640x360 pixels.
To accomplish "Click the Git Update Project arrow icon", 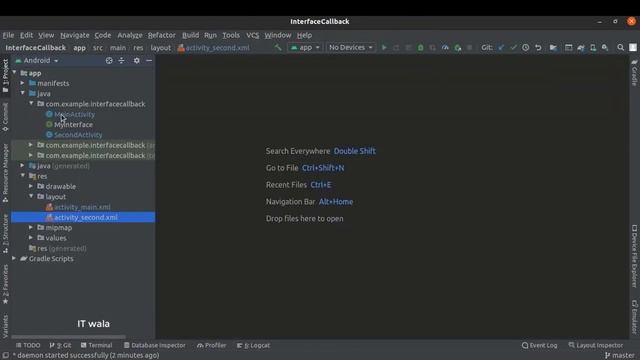I will coord(501,48).
